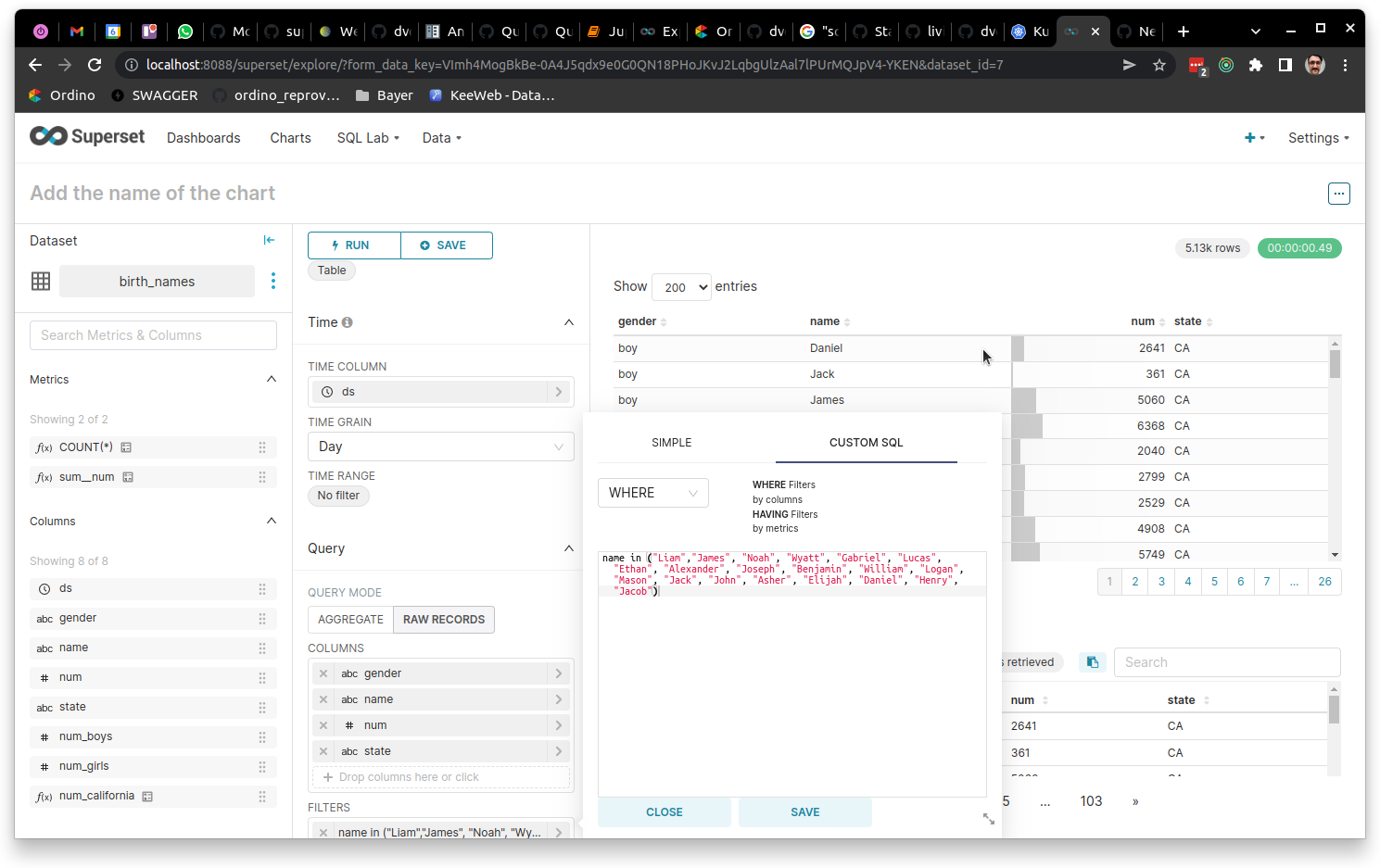The height and width of the screenshot is (868, 1380).
Task: Go to Charts
Action: coord(290,138)
